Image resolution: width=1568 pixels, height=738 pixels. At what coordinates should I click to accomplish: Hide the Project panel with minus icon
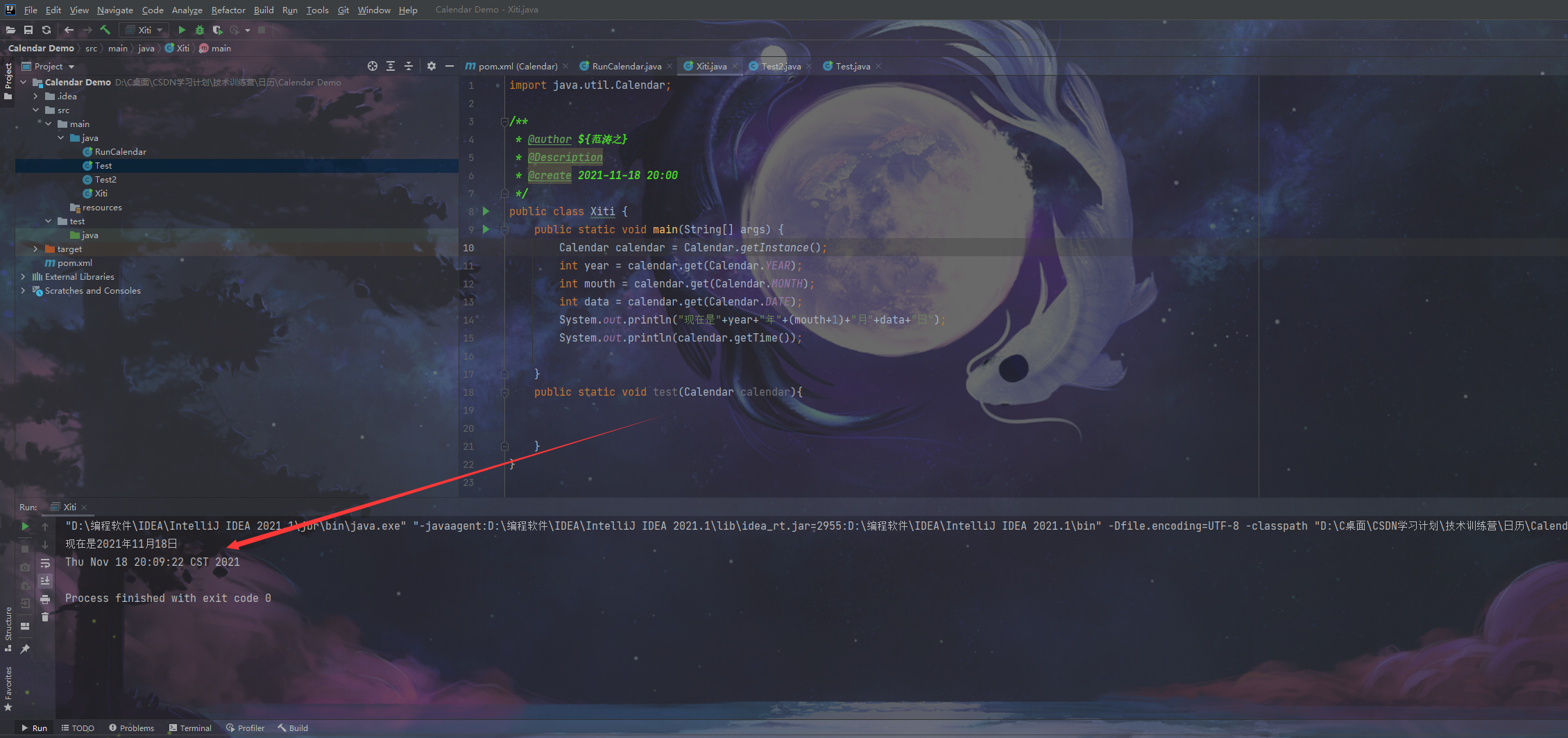tap(450, 66)
